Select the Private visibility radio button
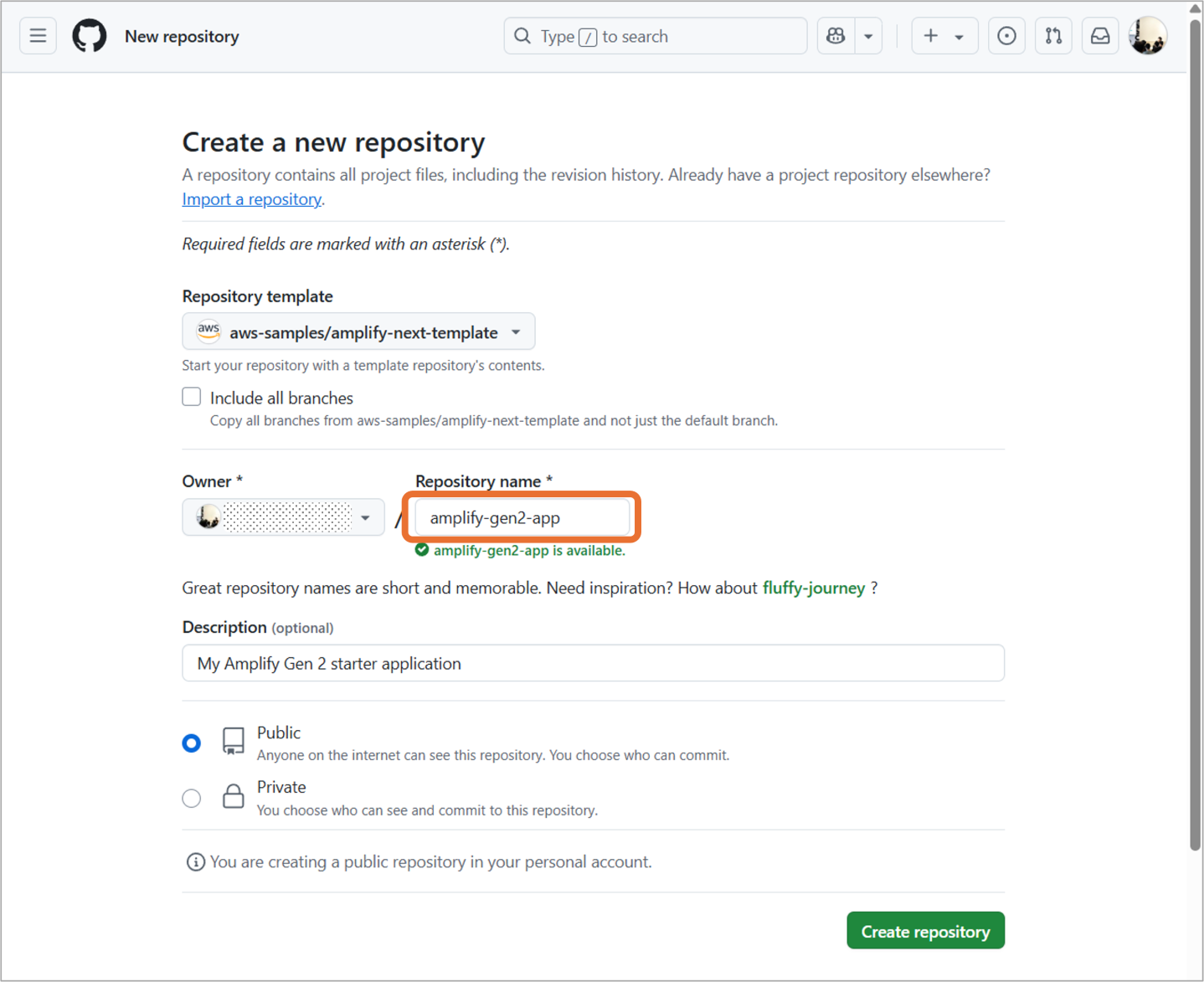Image resolution: width=1204 pixels, height=982 pixels. pyautogui.click(x=192, y=798)
